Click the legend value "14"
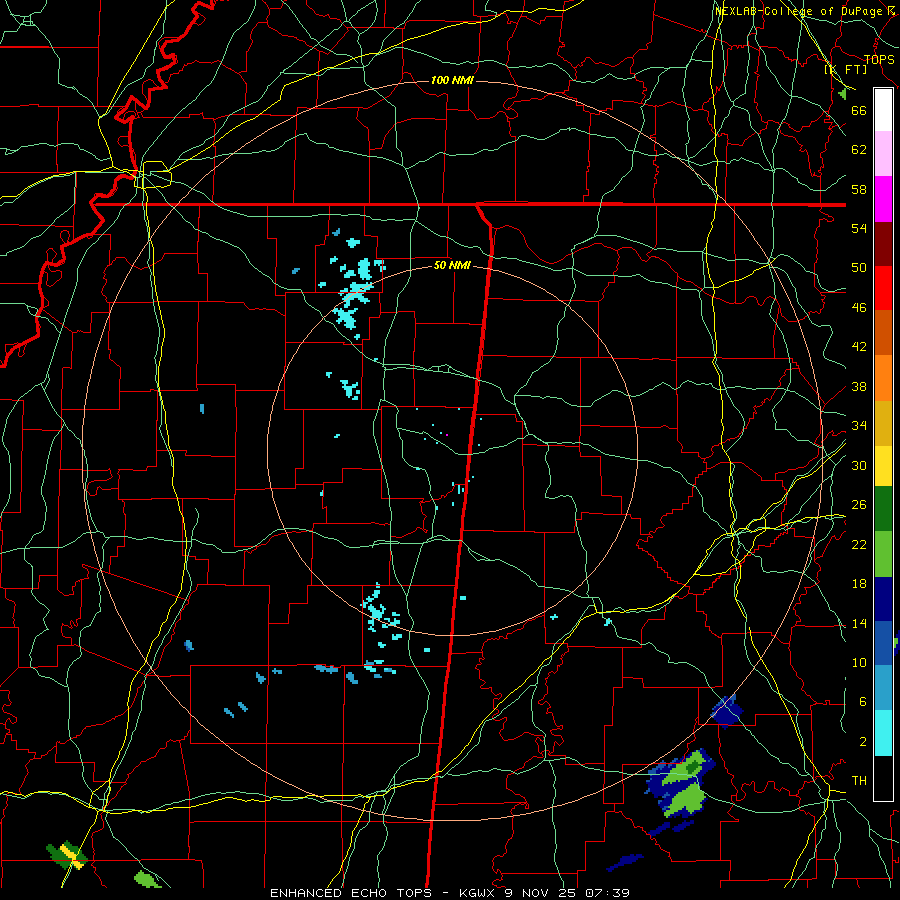 (859, 623)
